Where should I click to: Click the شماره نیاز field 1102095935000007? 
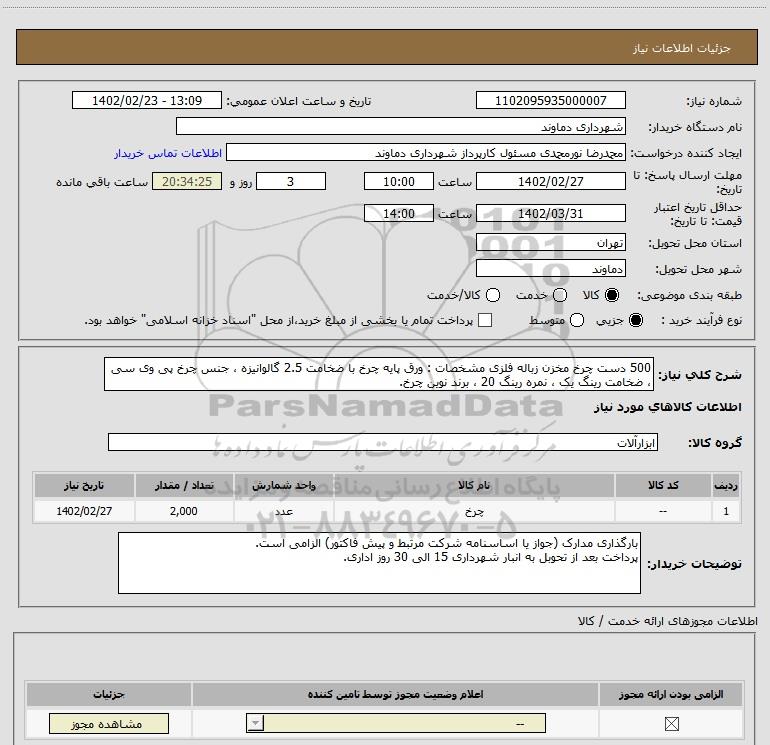550,101
